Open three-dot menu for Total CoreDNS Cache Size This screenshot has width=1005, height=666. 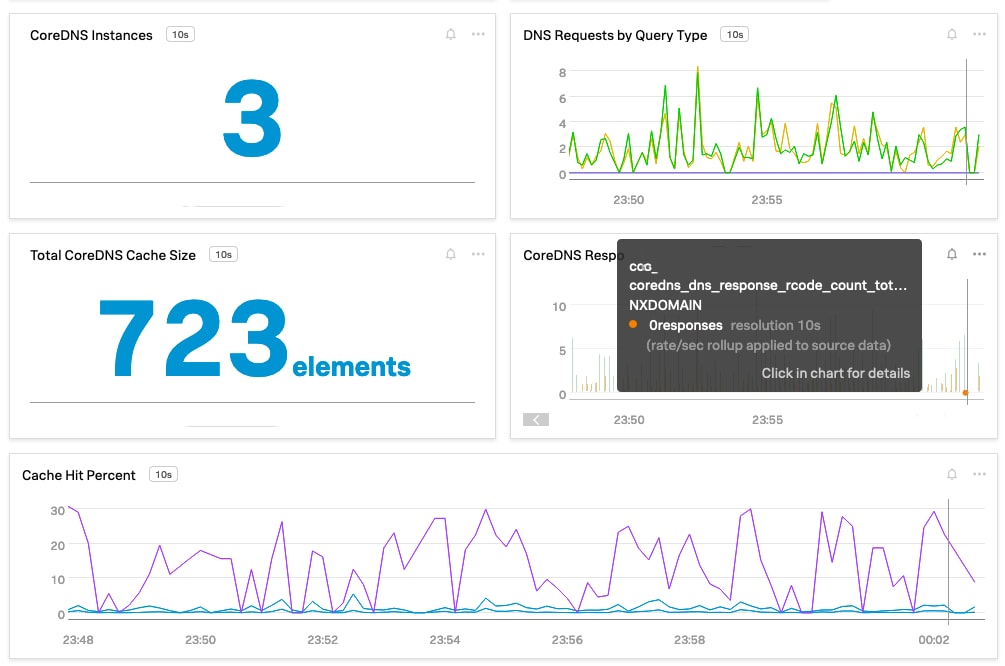click(478, 255)
